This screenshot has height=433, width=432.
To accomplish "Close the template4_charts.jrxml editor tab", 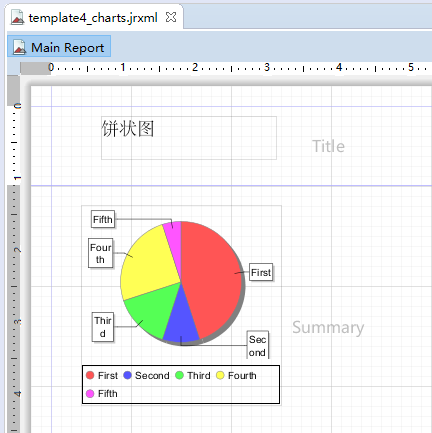I will pyautogui.click(x=171, y=17).
